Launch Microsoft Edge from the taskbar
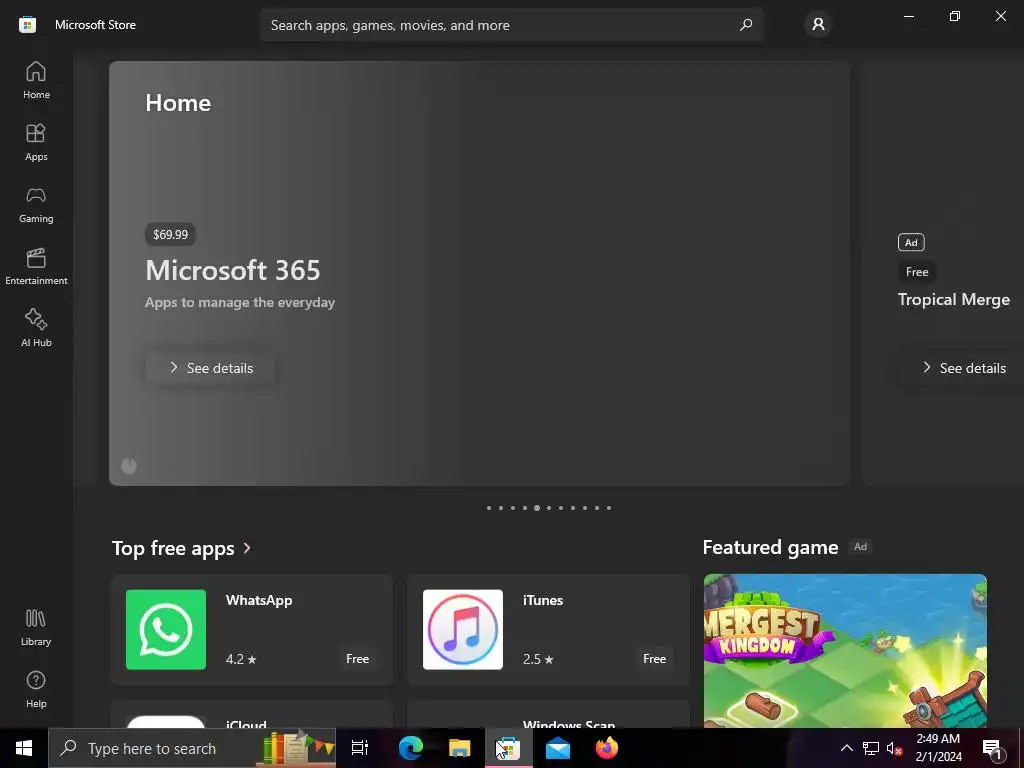Screen dimensions: 1024x768 click(410, 748)
